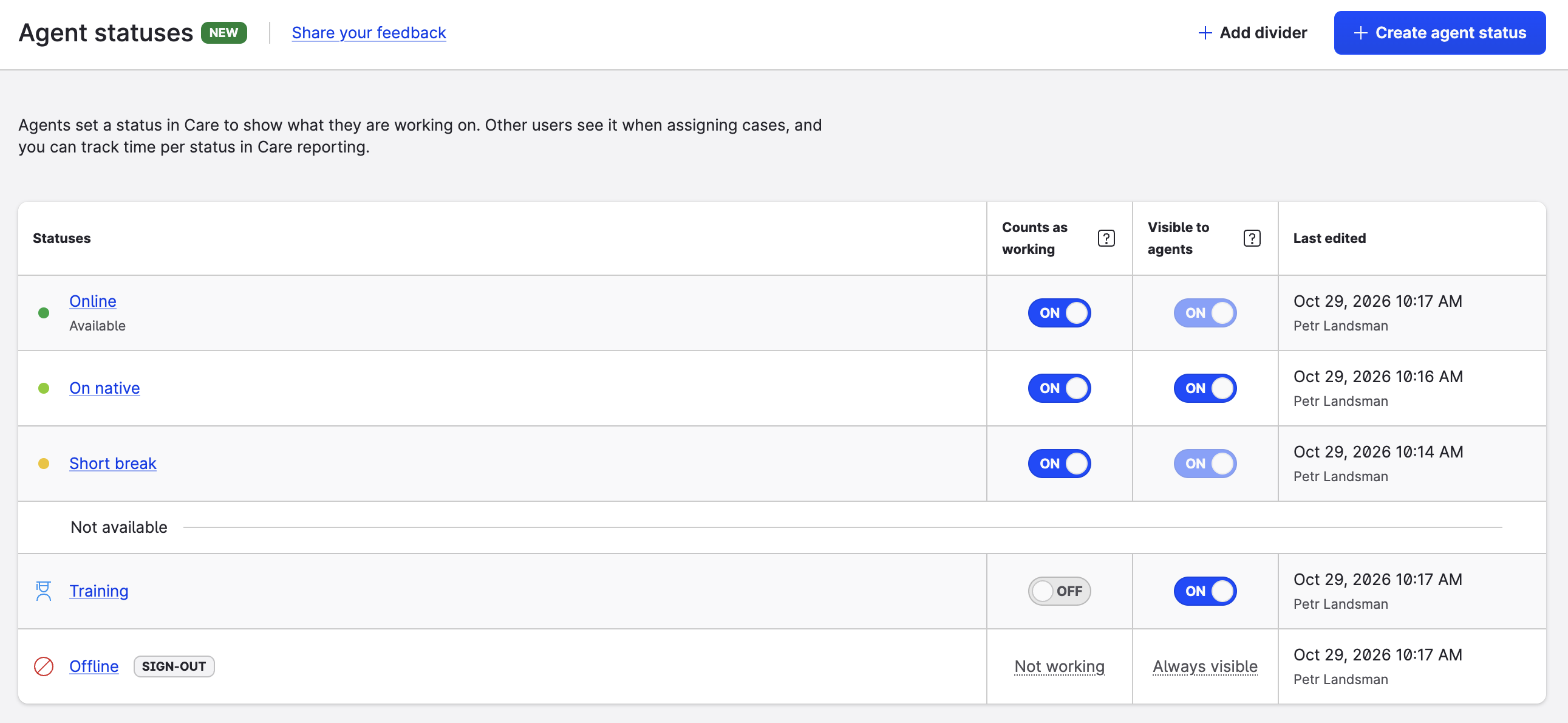Click the SIGN-OUT badge next to Offline
This screenshot has height=723, width=1568.
click(x=174, y=666)
